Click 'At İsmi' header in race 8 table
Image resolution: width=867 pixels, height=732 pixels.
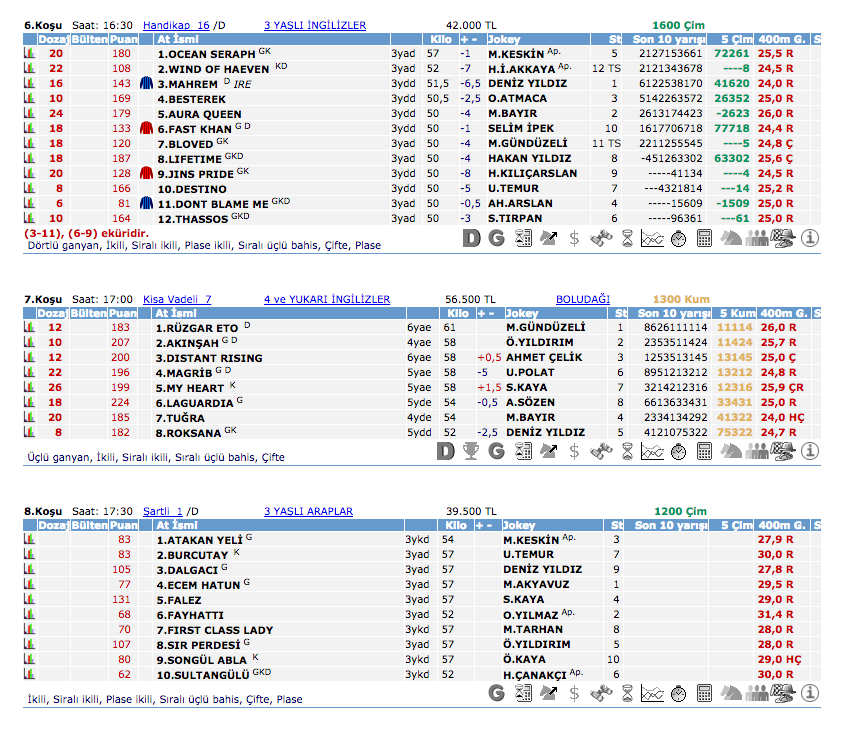point(180,525)
